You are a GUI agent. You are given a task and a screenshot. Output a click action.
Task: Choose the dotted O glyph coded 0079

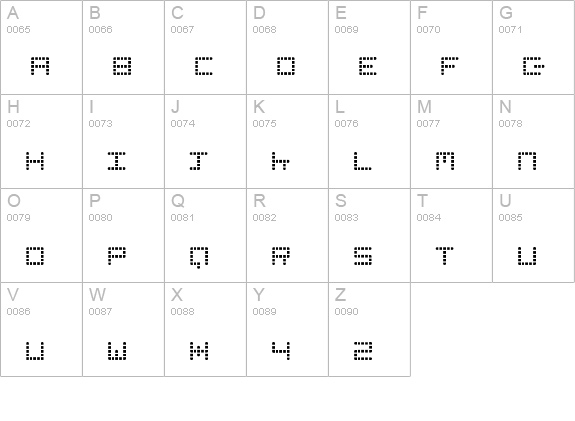(x=35, y=255)
